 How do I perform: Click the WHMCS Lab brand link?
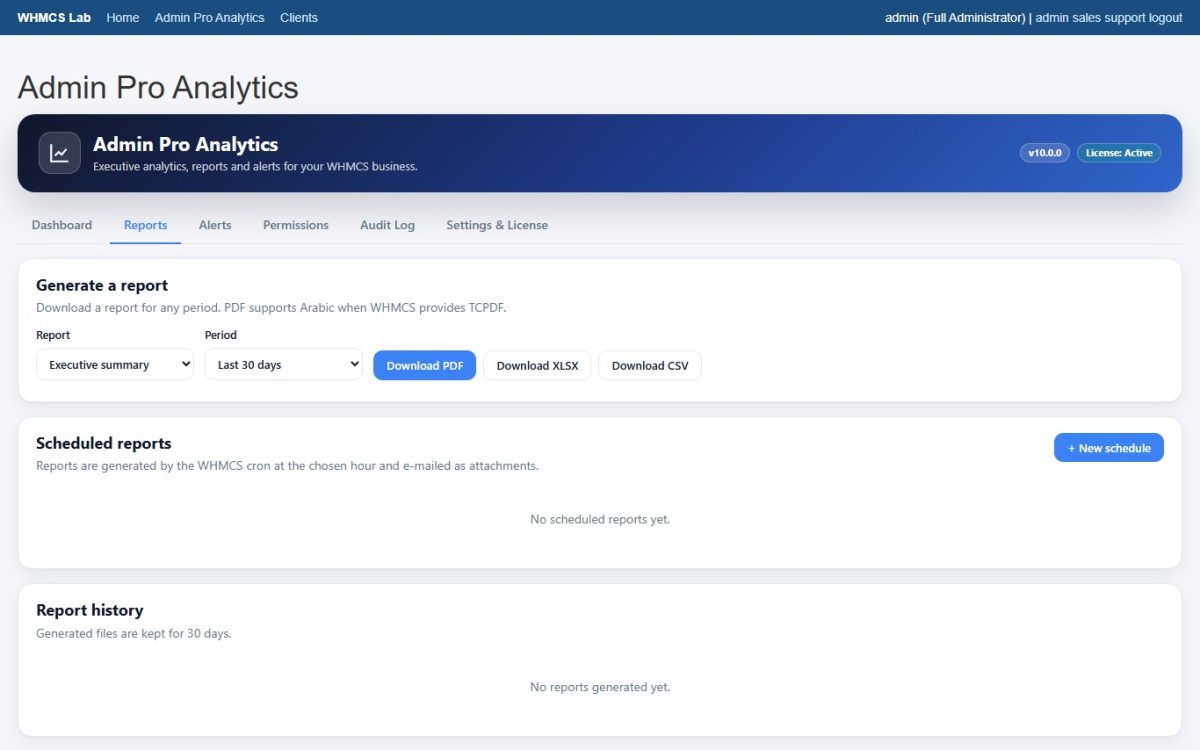coord(54,17)
